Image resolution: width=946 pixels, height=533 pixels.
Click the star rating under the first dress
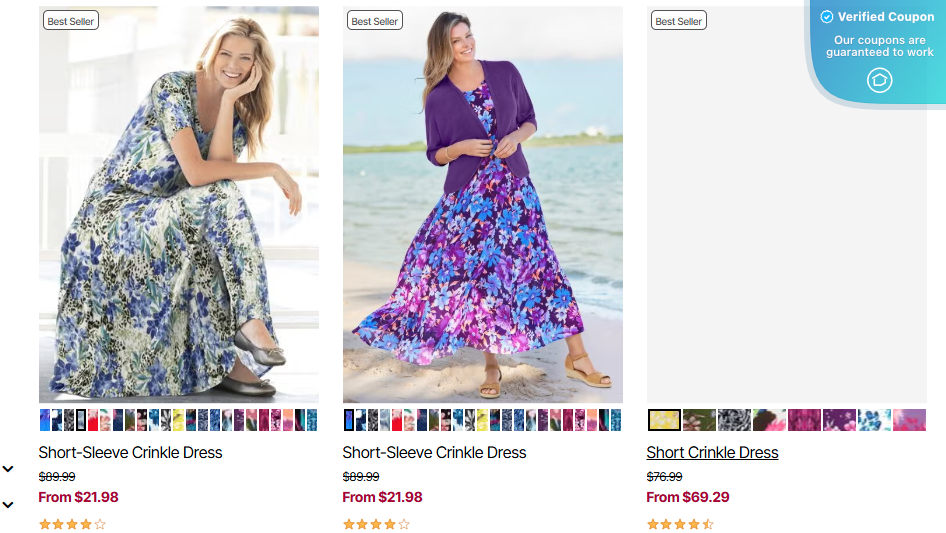(72, 524)
